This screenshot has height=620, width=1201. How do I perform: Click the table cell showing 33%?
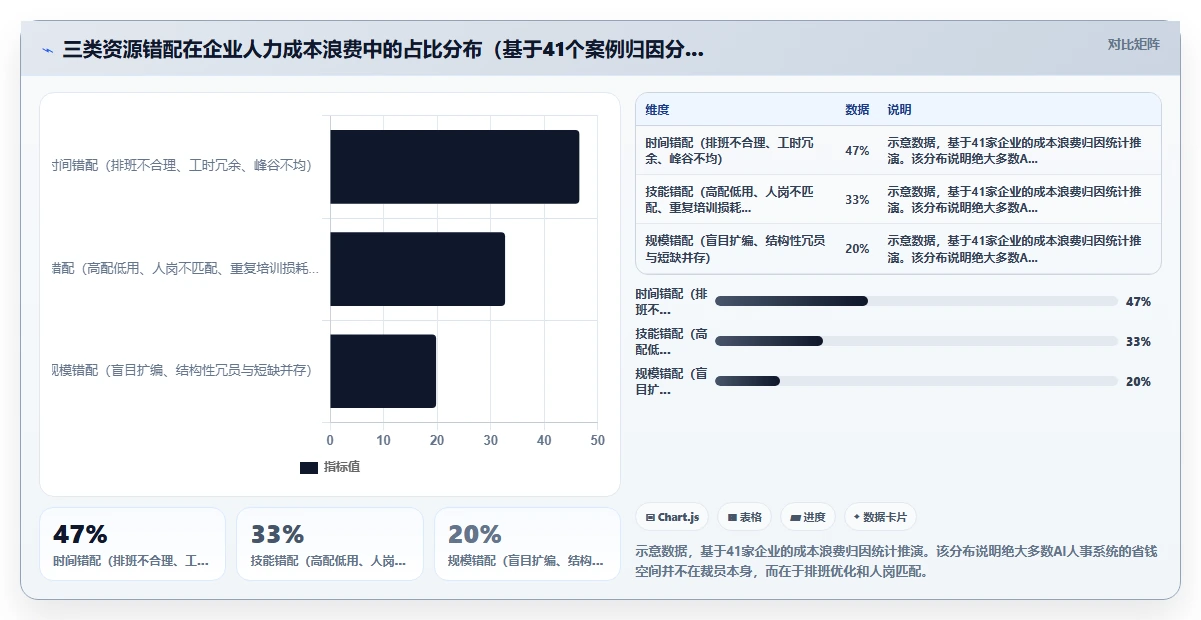coord(857,200)
